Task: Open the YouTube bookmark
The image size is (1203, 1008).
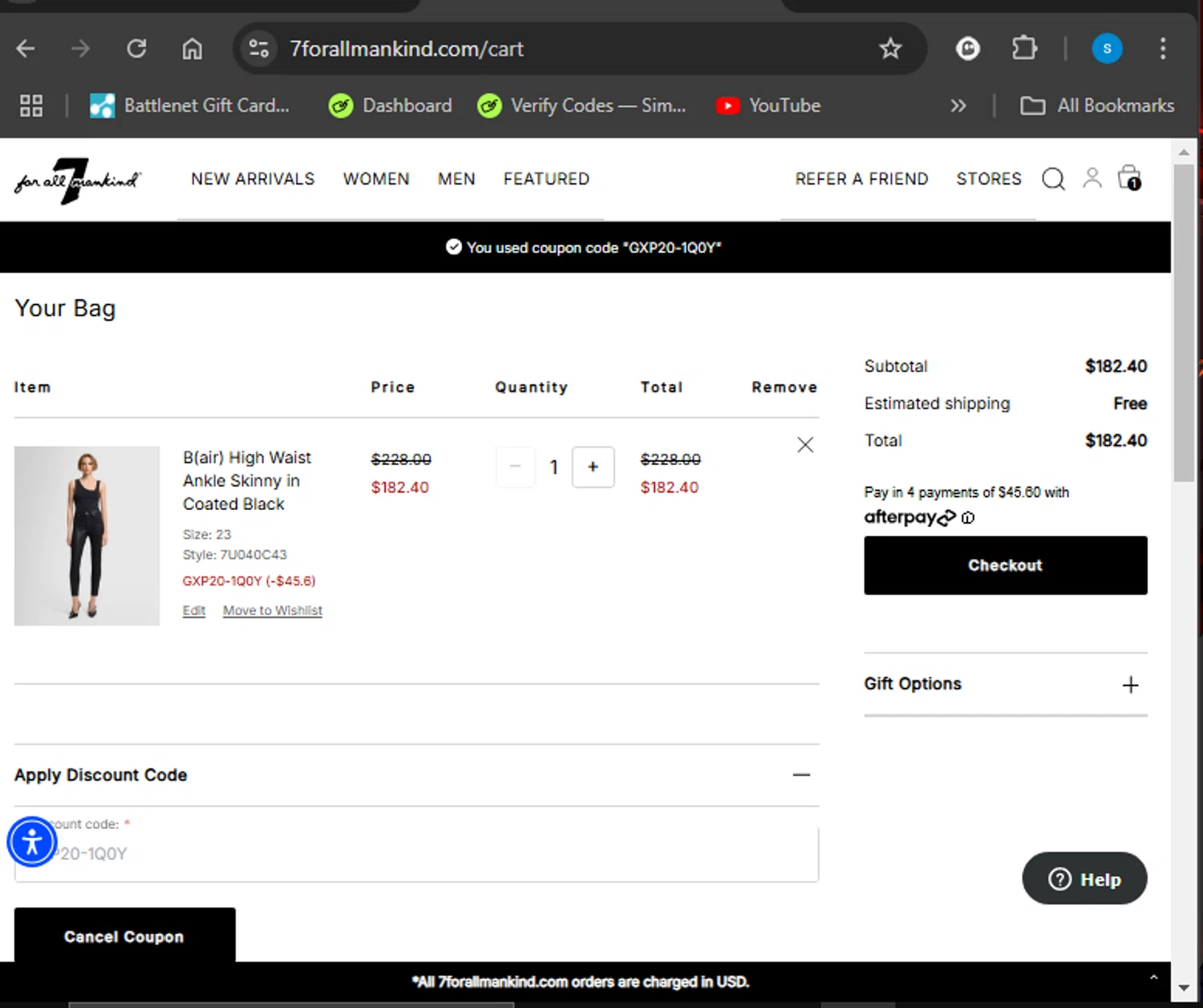Action: (x=768, y=106)
